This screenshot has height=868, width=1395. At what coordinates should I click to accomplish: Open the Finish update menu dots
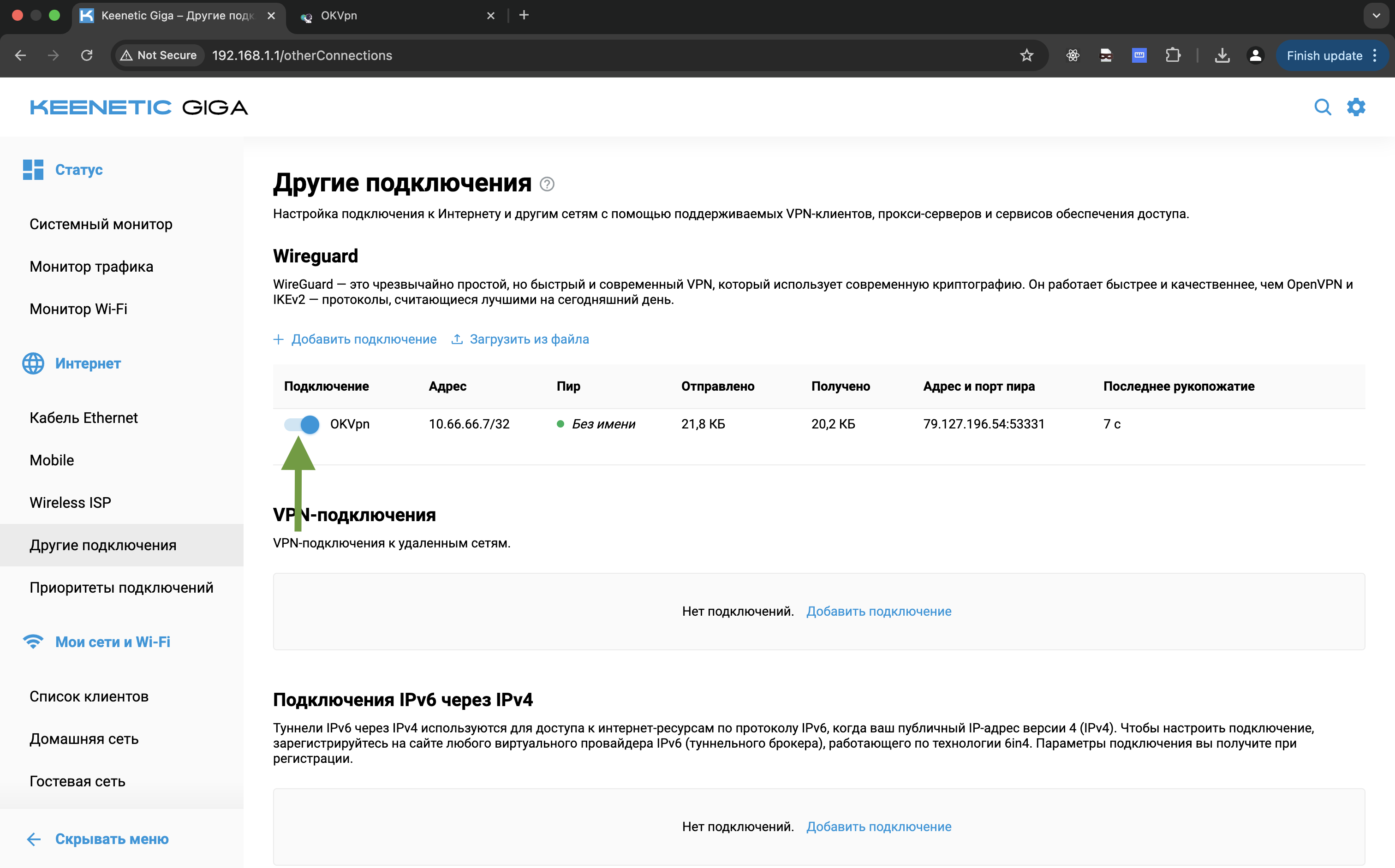(1375, 56)
